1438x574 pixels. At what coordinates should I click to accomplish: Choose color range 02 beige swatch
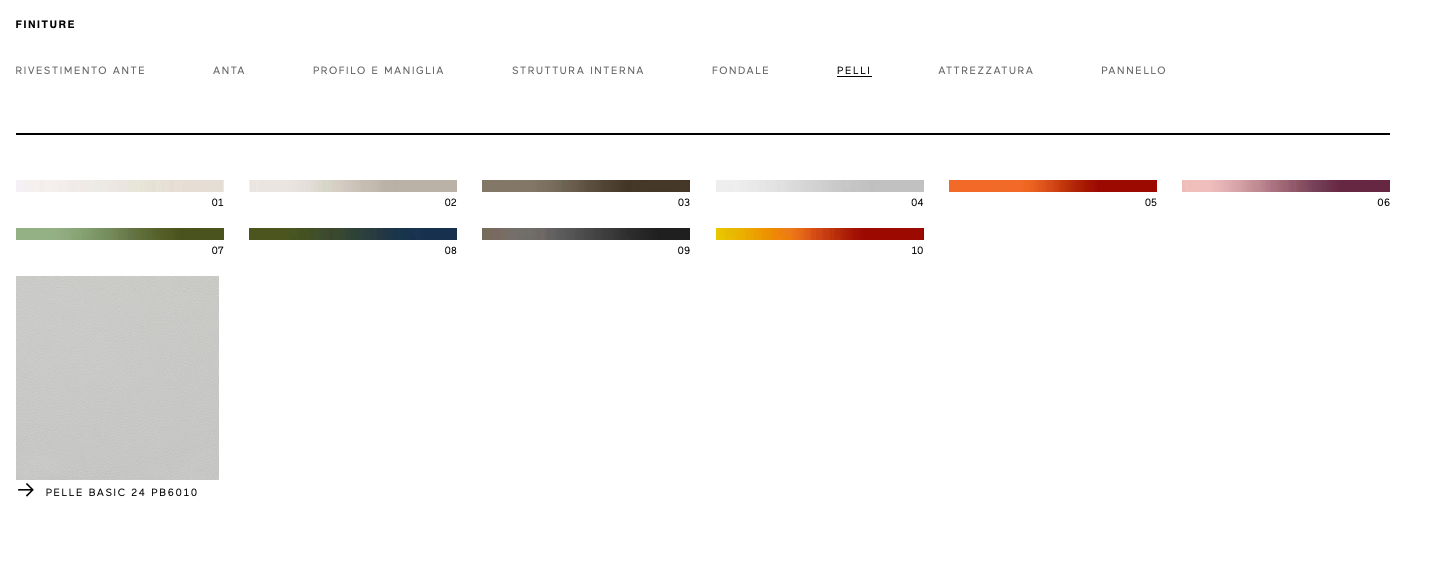353,186
